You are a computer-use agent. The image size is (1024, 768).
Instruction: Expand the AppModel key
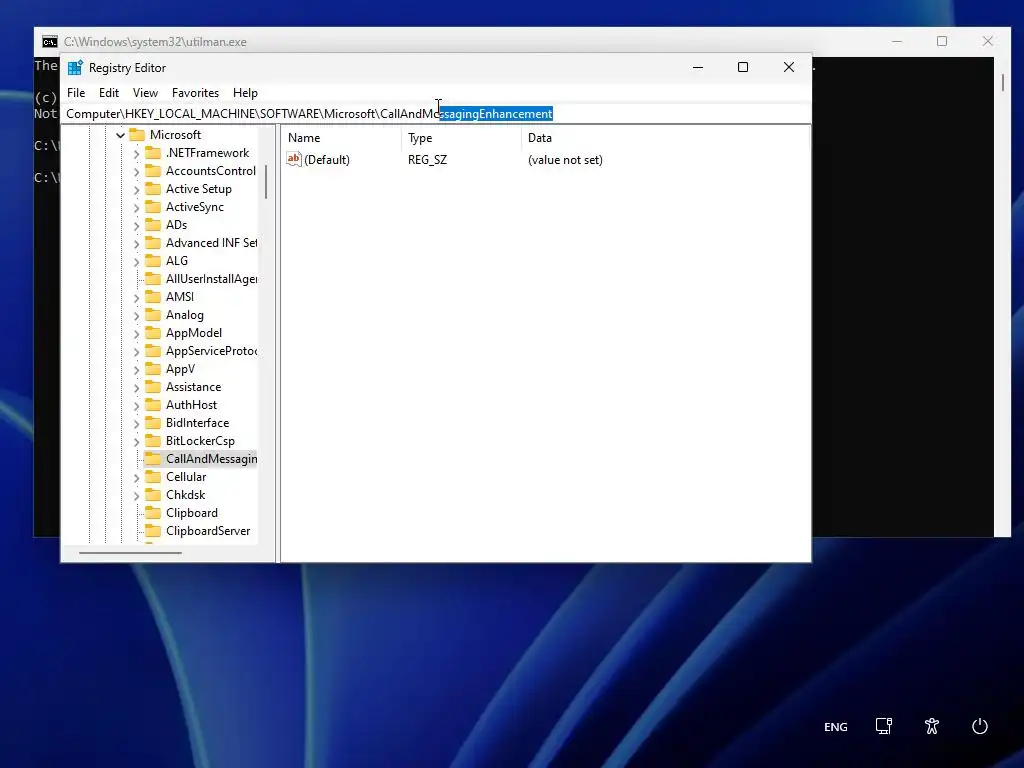[136, 334]
